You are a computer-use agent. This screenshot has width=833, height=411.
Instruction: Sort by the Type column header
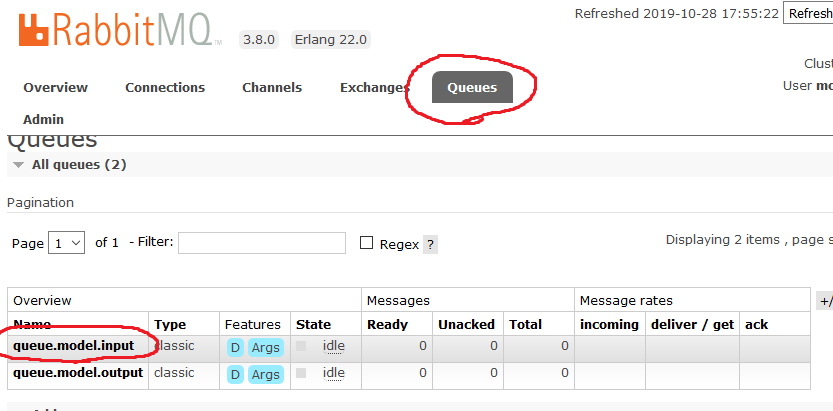[x=170, y=324]
